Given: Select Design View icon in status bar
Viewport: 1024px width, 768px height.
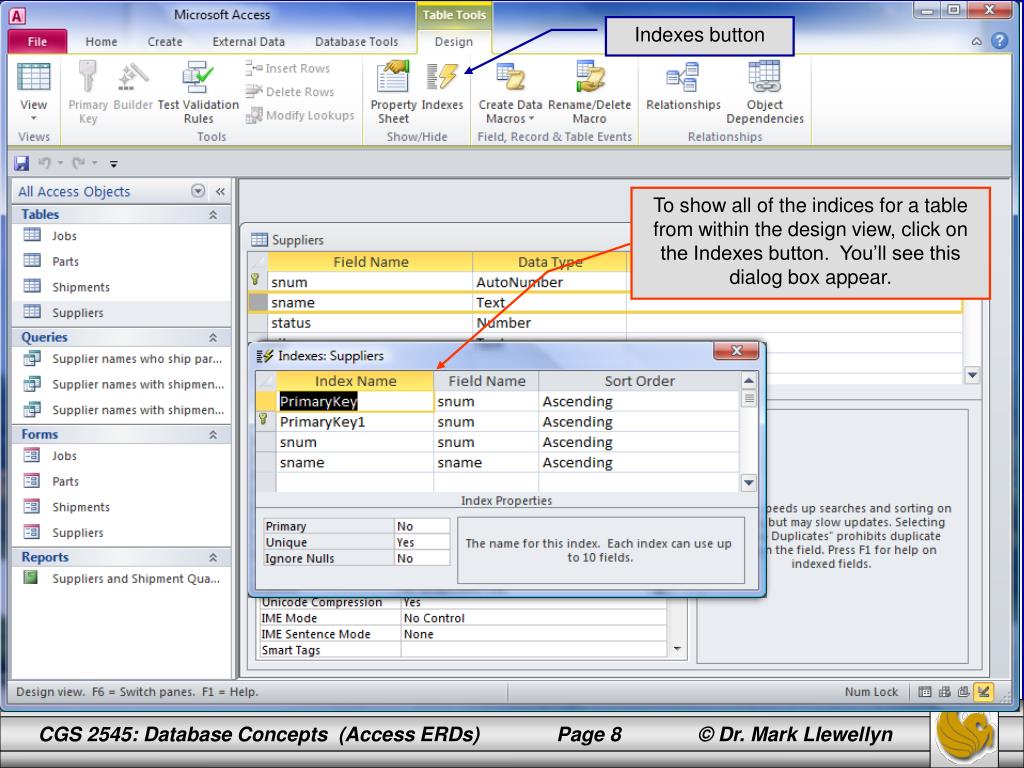Looking at the screenshot, I should [984, 692].
